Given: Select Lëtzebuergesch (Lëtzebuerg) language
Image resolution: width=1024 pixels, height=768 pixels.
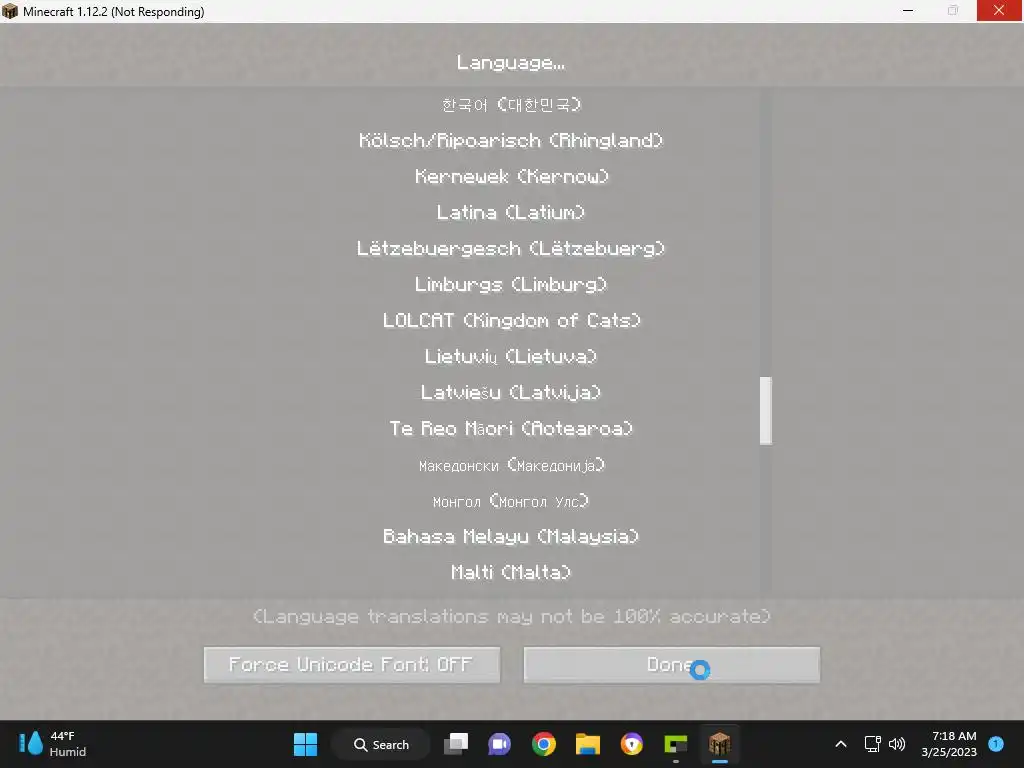Looking at the screenshot, I should click(x=511, y=248).
